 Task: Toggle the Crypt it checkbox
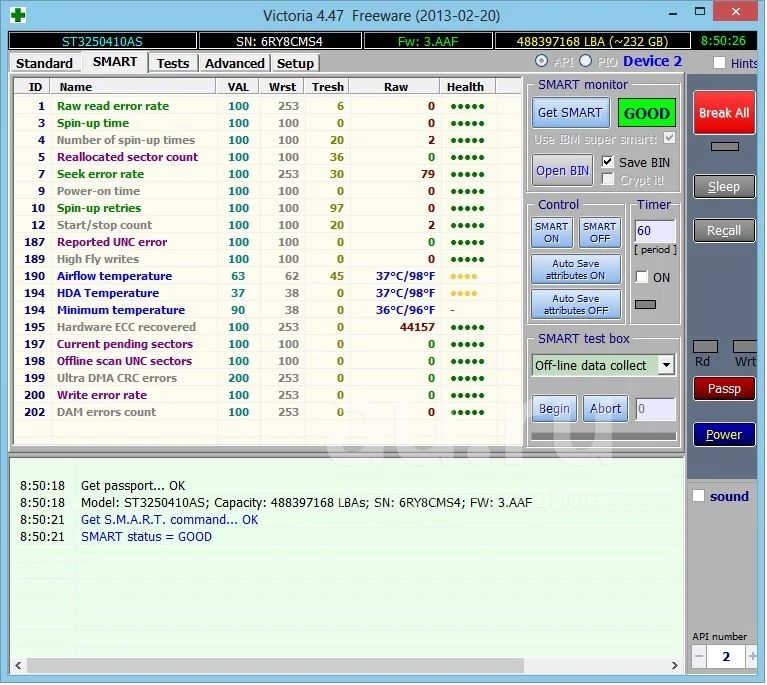(x=607, y=180)
